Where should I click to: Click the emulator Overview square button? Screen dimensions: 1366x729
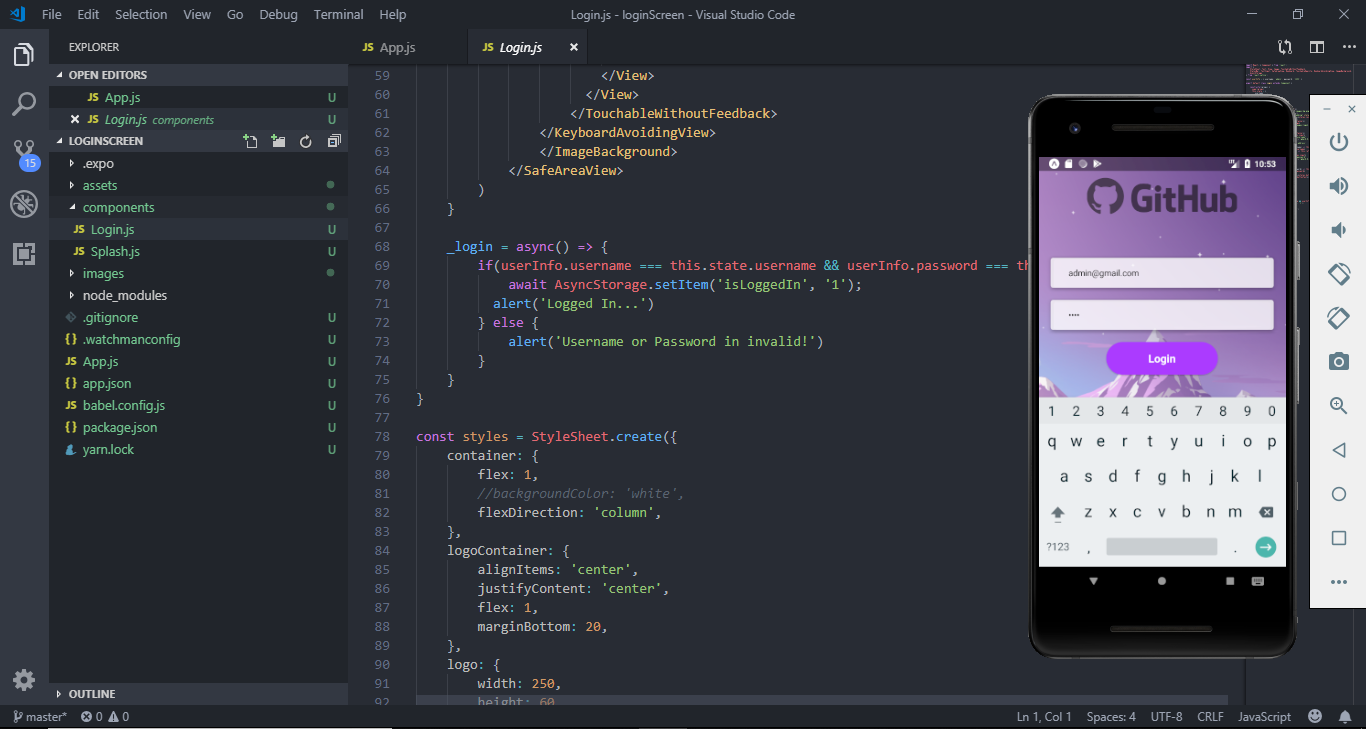[1339, 538]
